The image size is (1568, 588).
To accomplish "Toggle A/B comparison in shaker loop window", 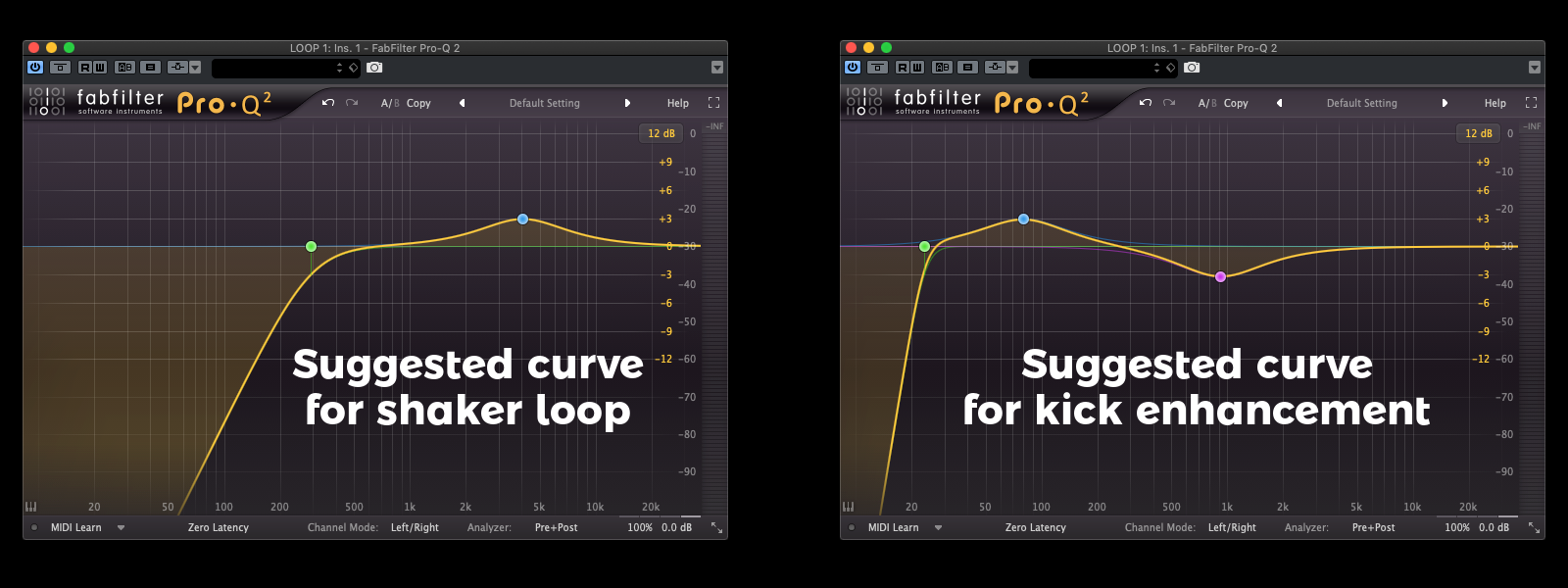I will [x=388, y=103].
